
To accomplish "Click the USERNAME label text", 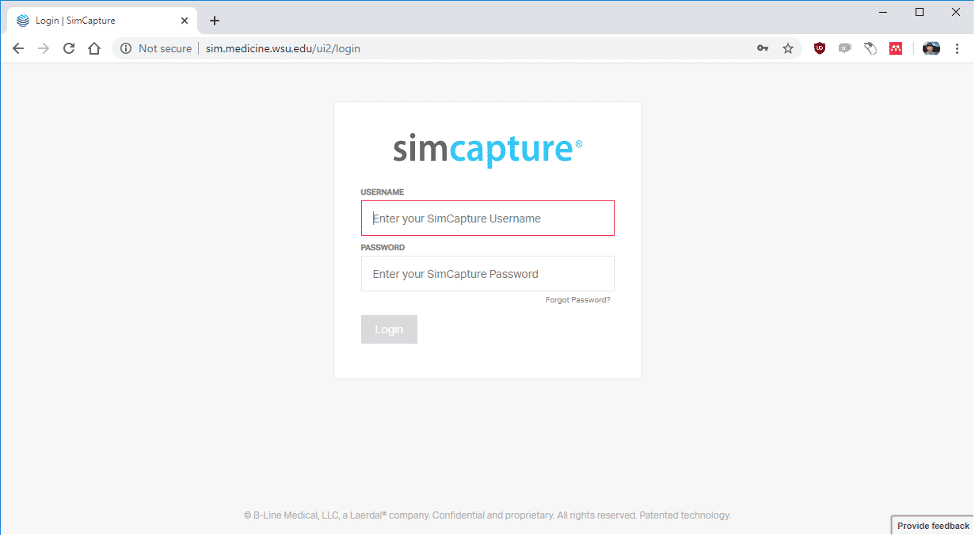I will click(x=382, y=192).
